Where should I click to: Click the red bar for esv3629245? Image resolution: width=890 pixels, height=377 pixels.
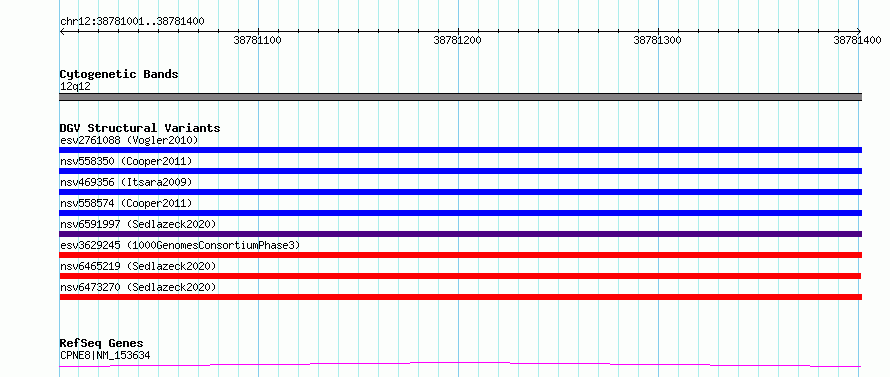(461, 255)
